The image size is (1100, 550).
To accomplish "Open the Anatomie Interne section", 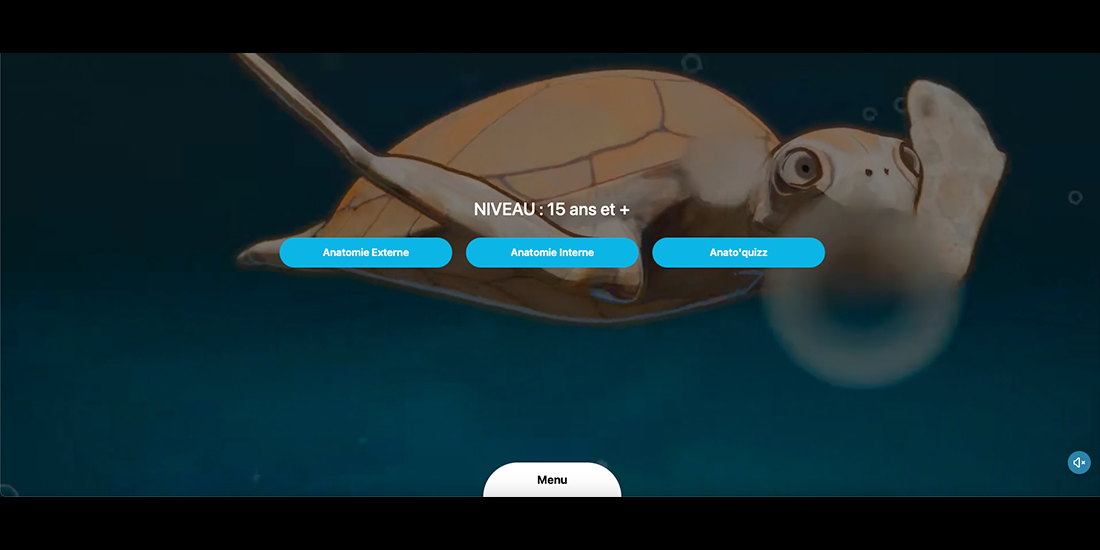I will pos(552,253).
